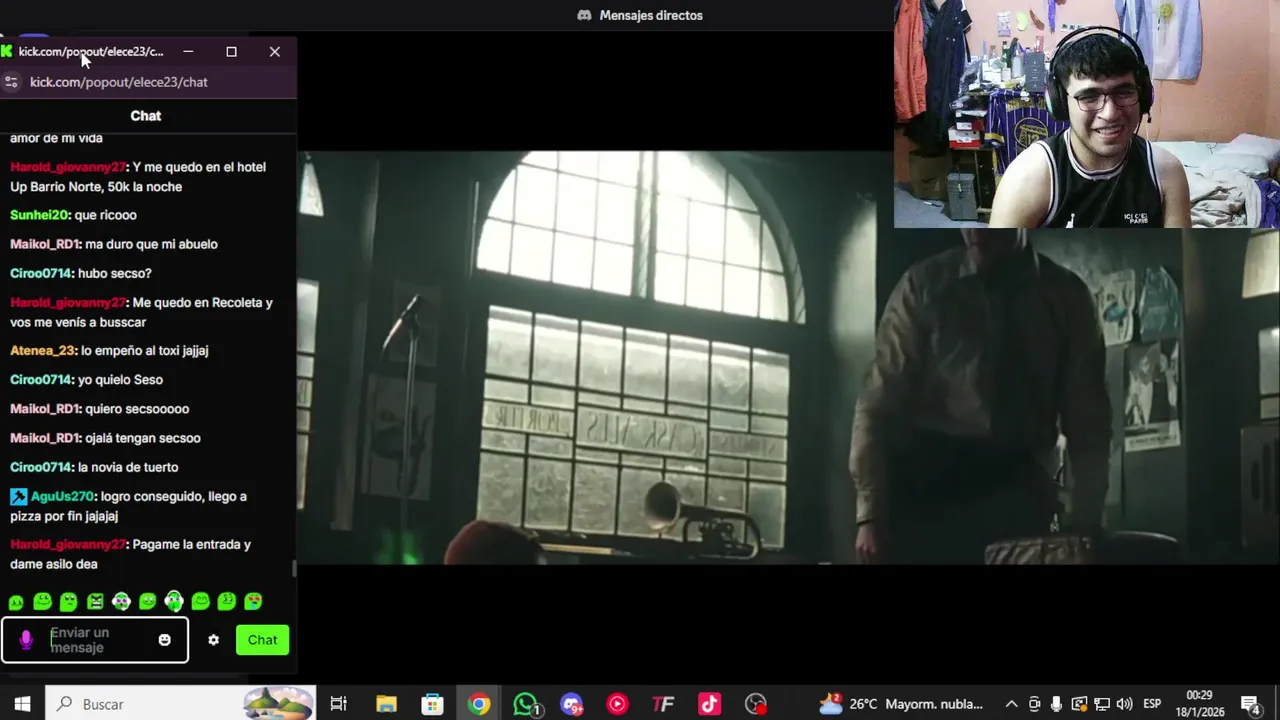1280x720 pixels.
Task: Open the emoji picker smiley icon
Action: (165, 640)
